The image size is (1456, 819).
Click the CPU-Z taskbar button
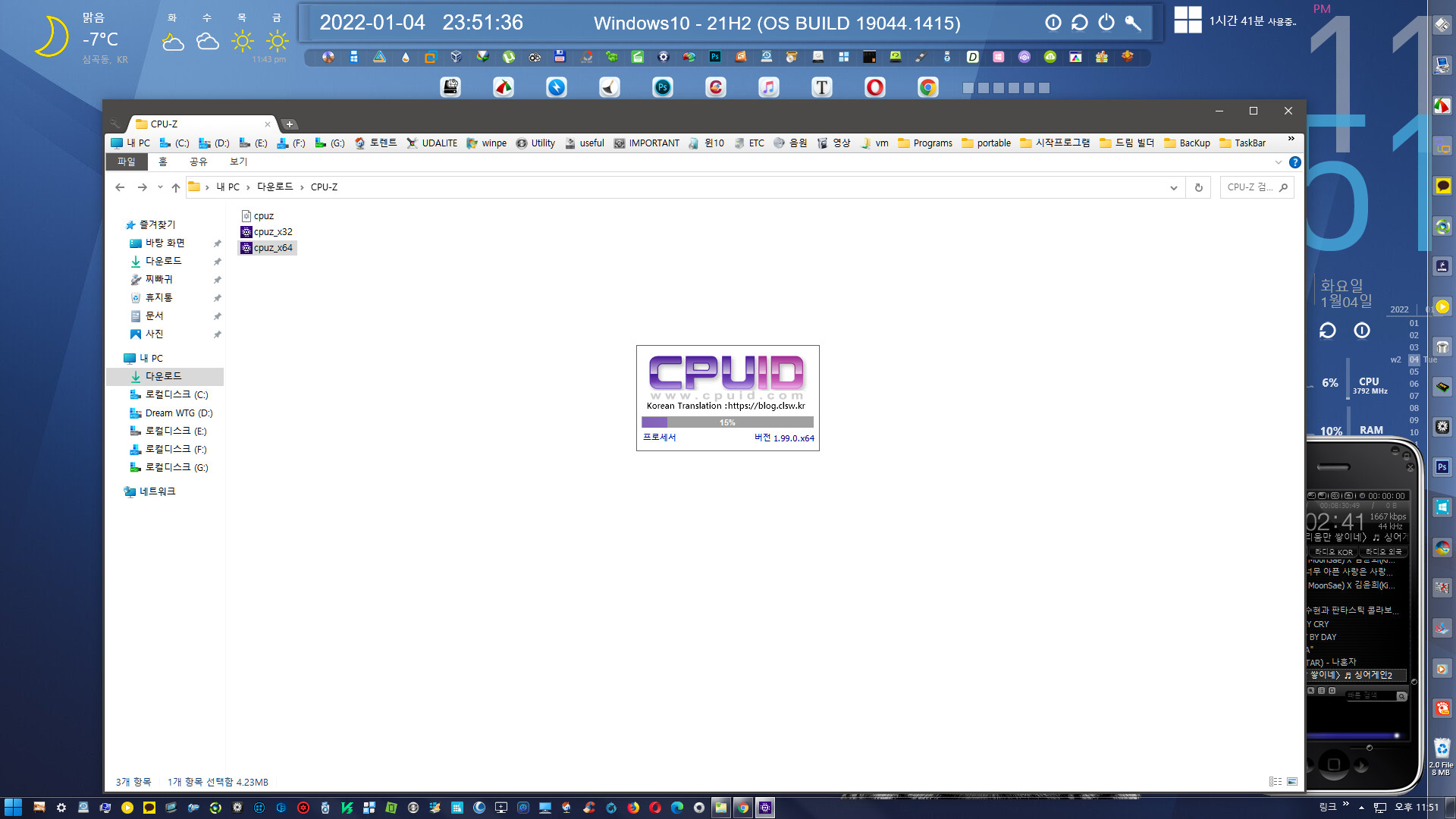(x=765, y=808)
